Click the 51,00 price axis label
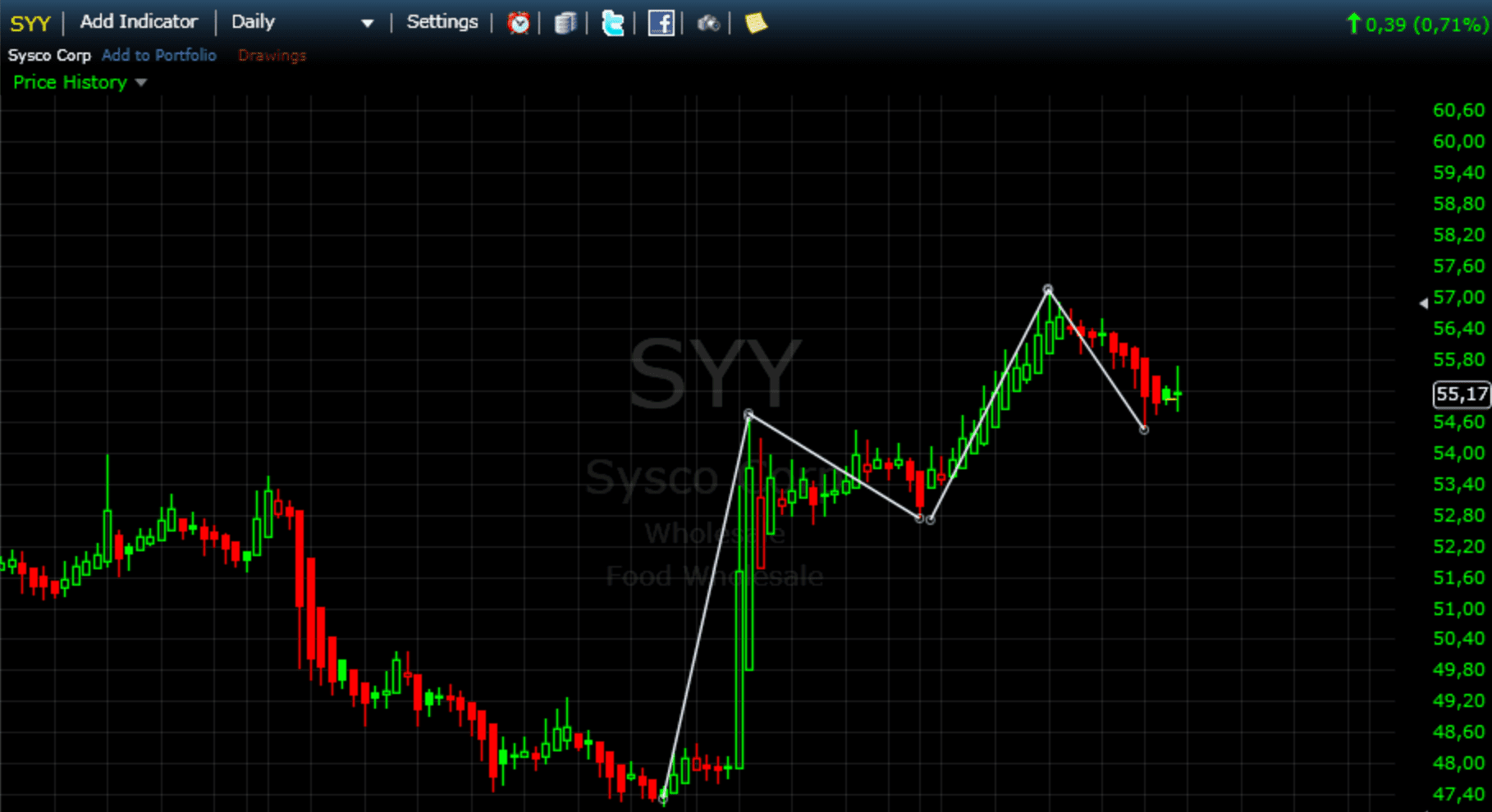Screen dimensions: 1492x812 (x=1458, y=609)
